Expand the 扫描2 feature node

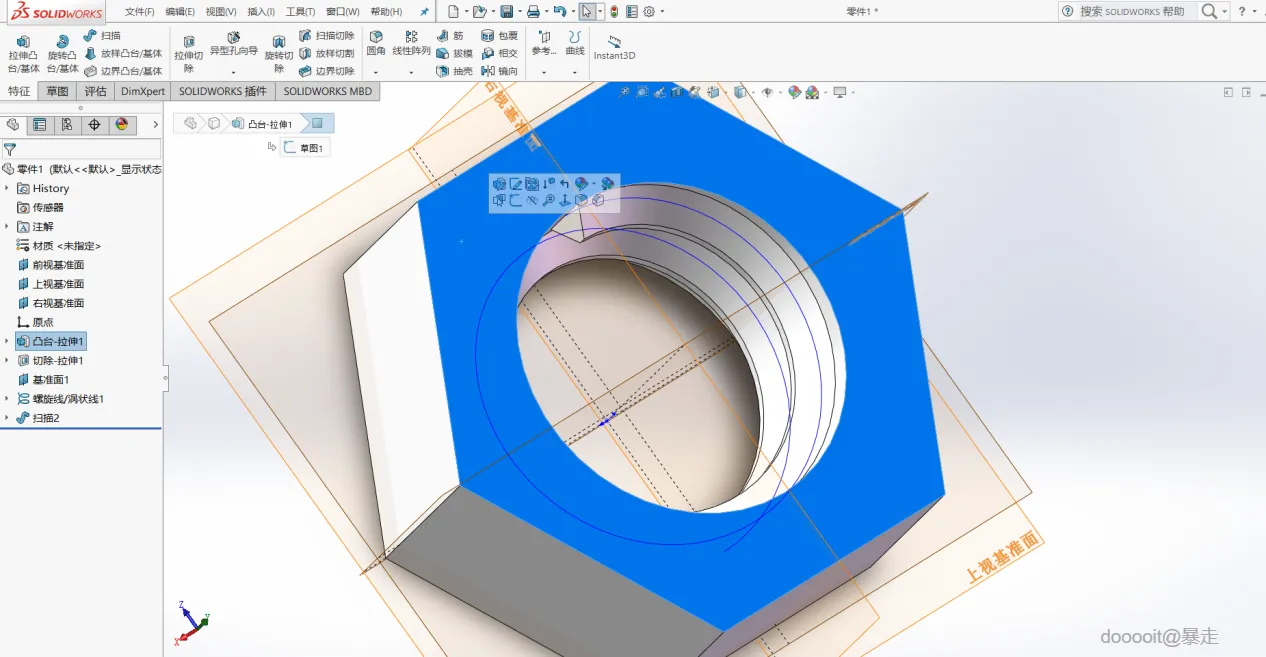click(x=7, y=418)
